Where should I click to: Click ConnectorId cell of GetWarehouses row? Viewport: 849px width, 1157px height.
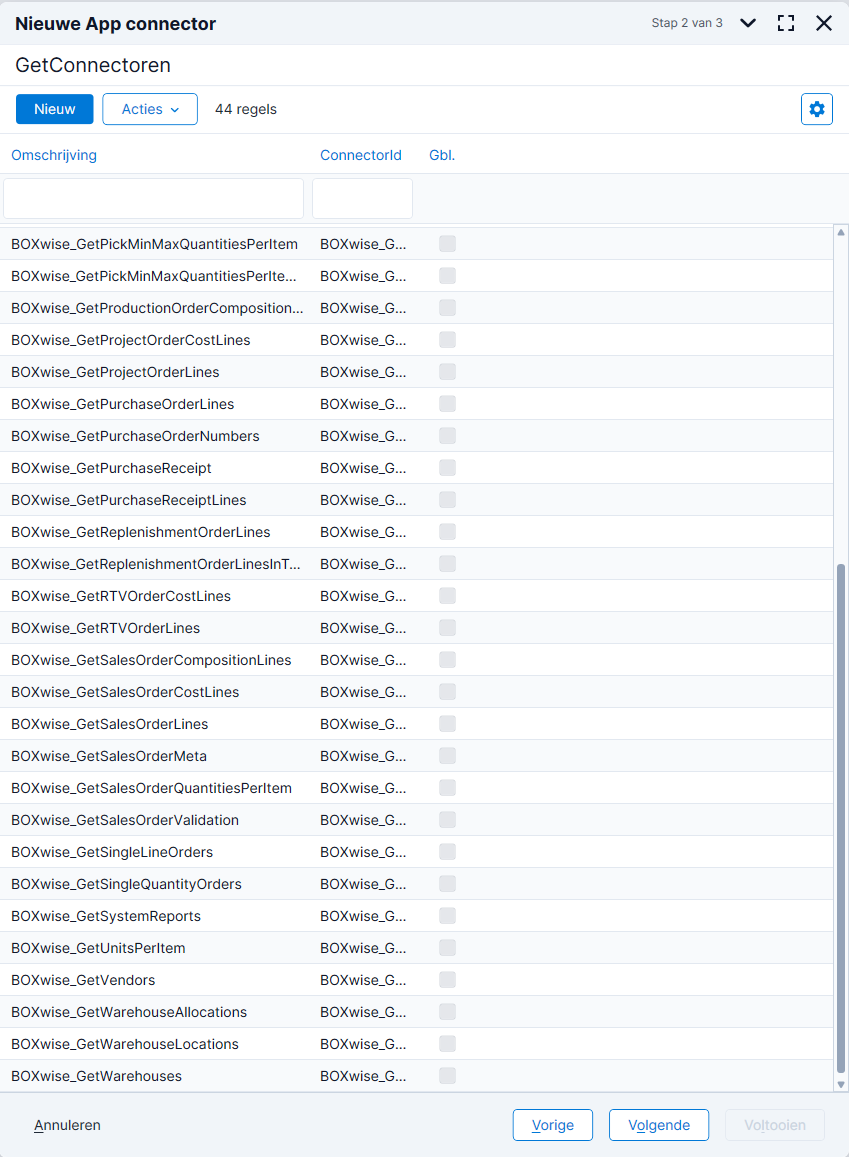point(363,1076)
